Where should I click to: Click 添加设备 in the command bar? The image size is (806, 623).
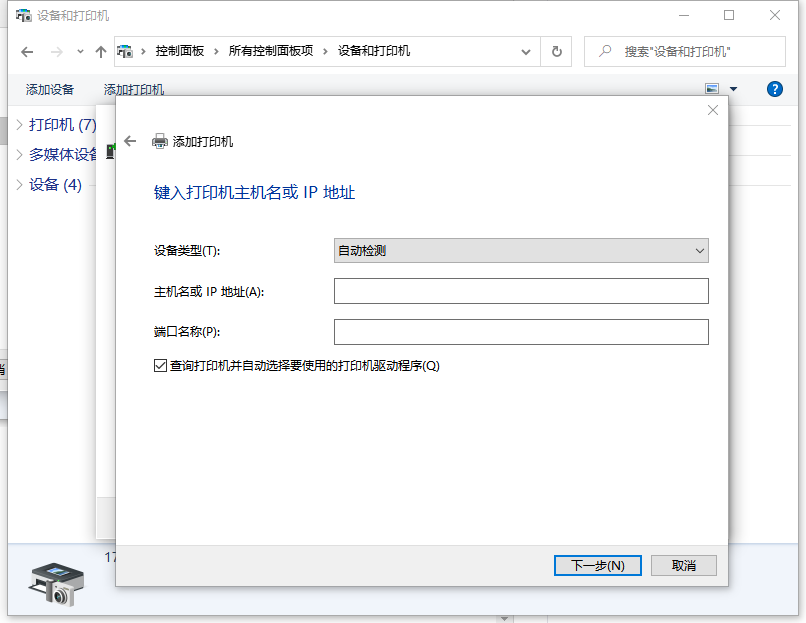50,89
